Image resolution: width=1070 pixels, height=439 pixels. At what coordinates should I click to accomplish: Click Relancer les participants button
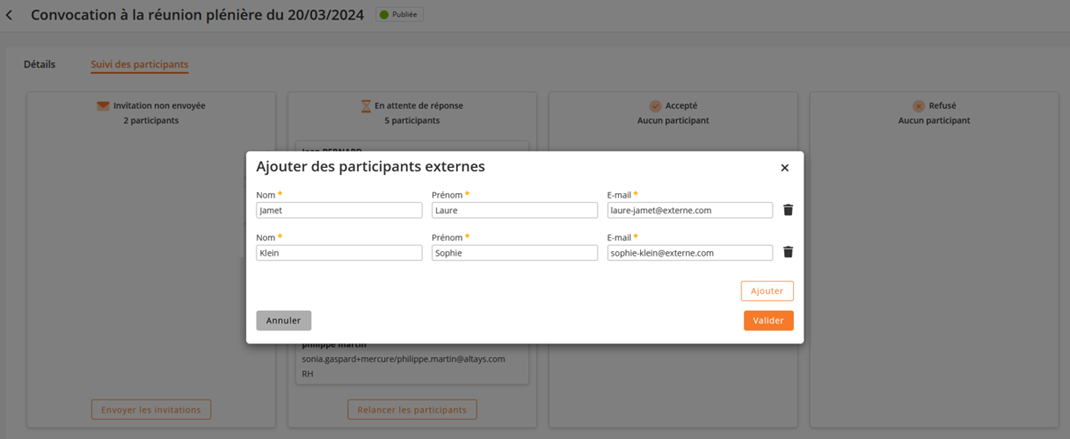(x=412, y=409)
